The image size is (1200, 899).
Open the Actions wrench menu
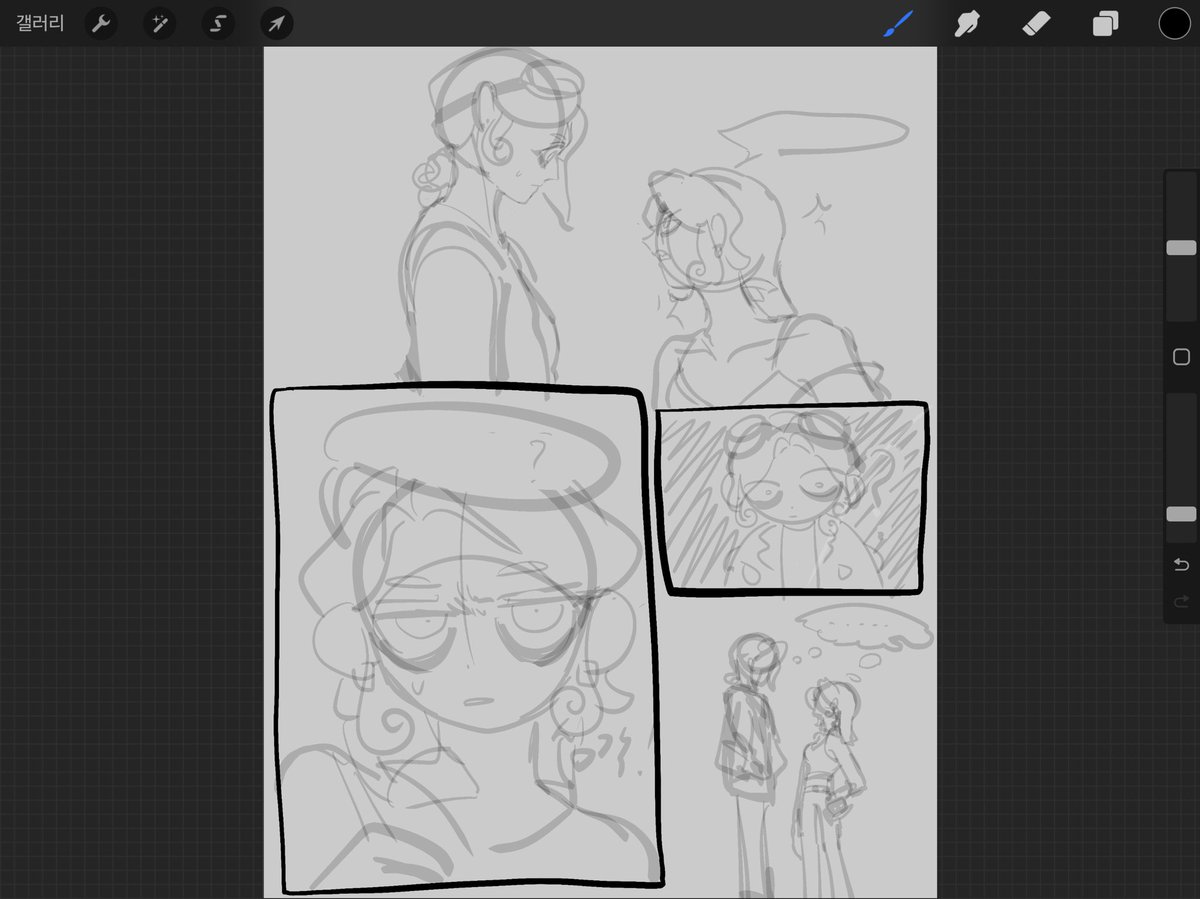101,23
